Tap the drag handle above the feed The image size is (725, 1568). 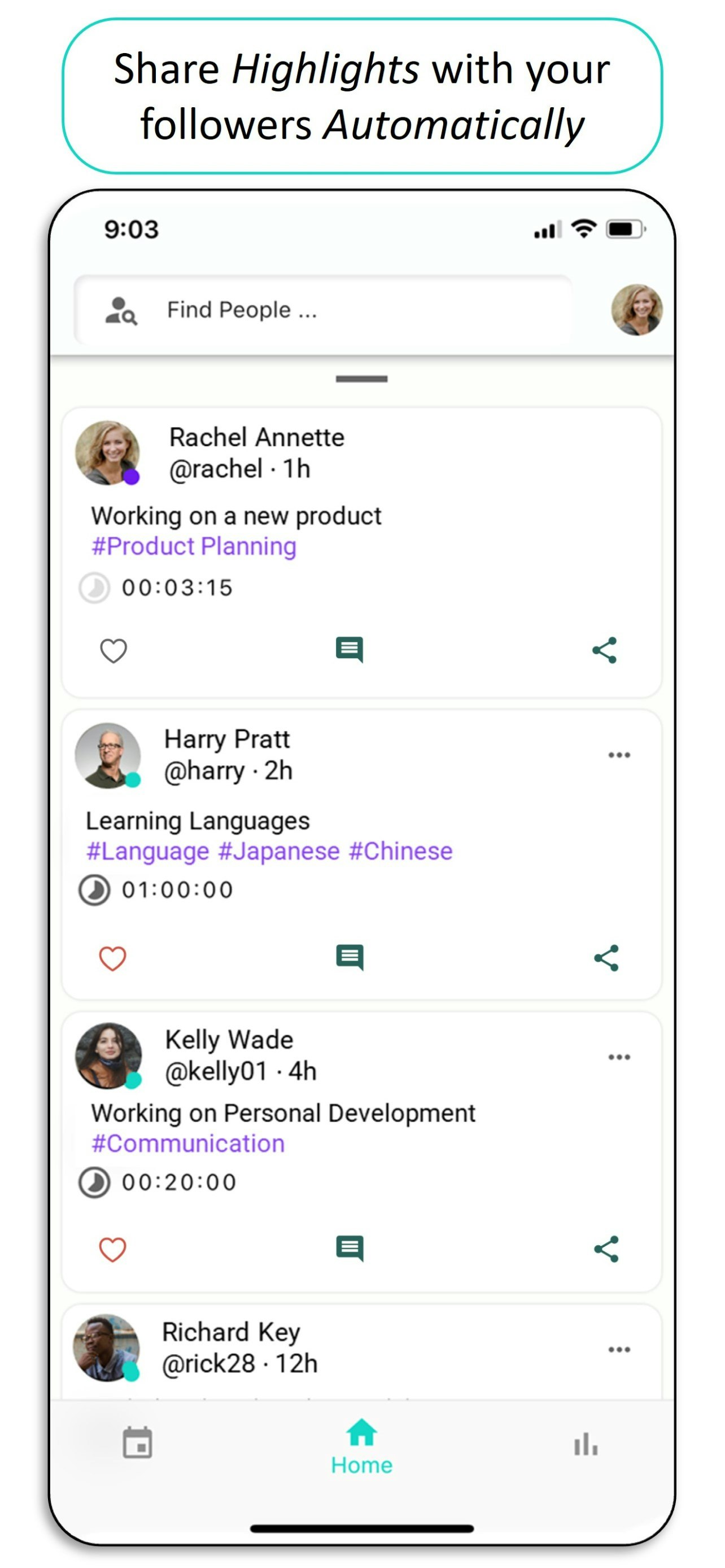click(x=361, y=379)
